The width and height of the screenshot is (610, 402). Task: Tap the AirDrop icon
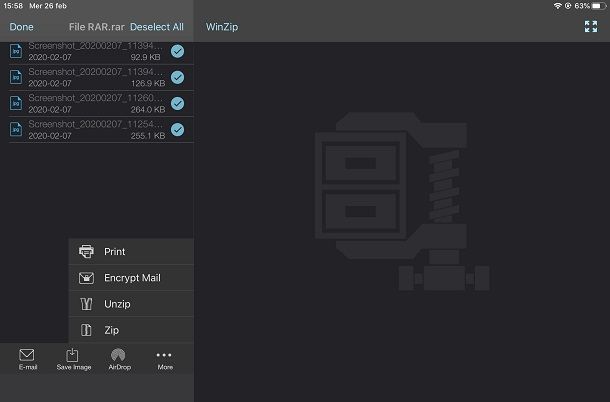118,355
